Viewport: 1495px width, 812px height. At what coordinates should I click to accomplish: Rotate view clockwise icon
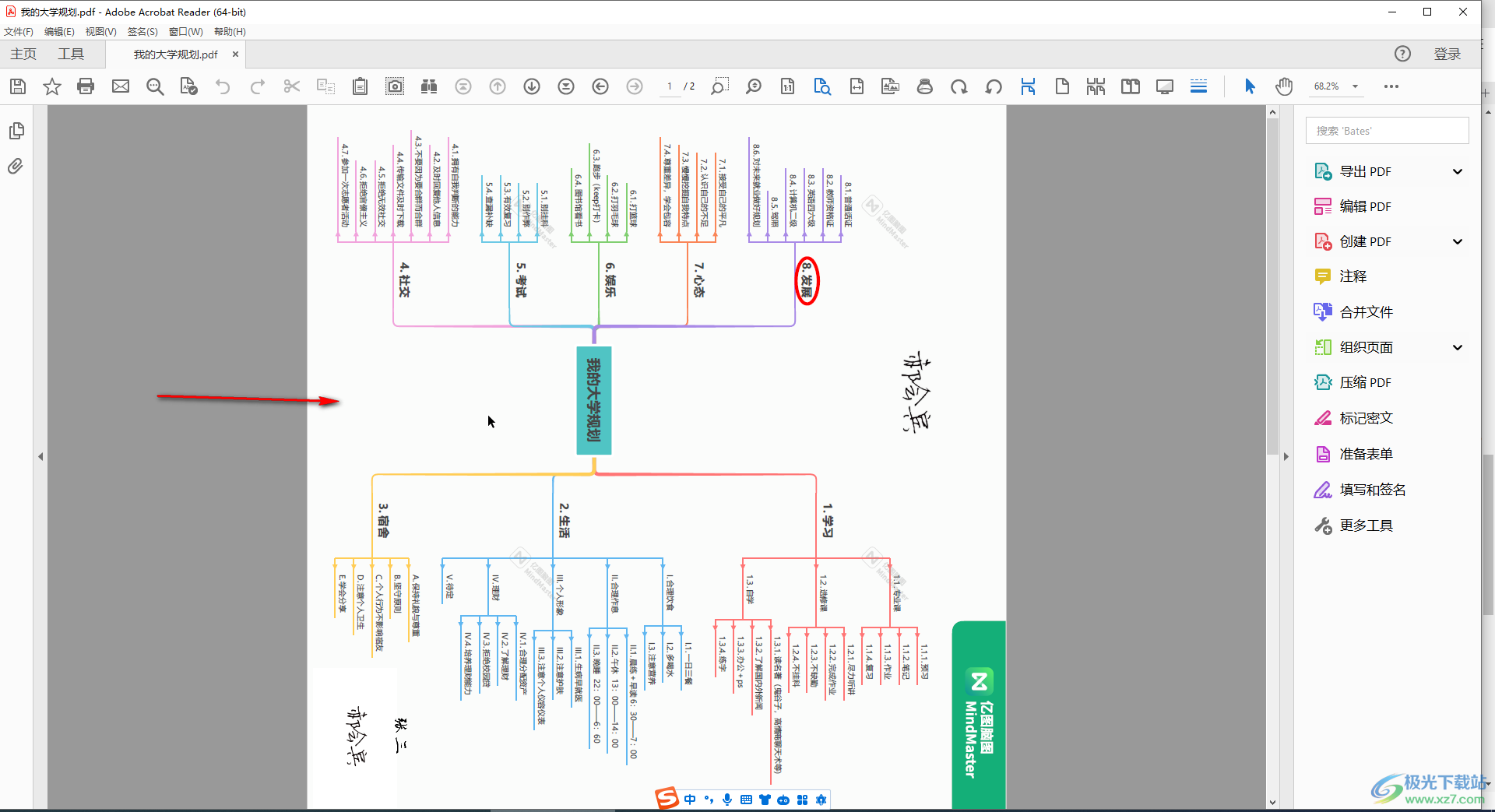(959, 86)
